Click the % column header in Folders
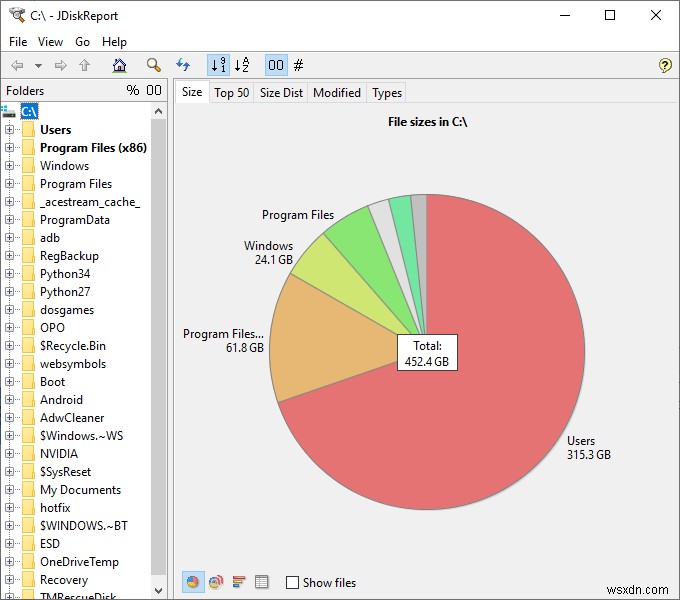This screenshot has height=600, width=680. point(133,90)
